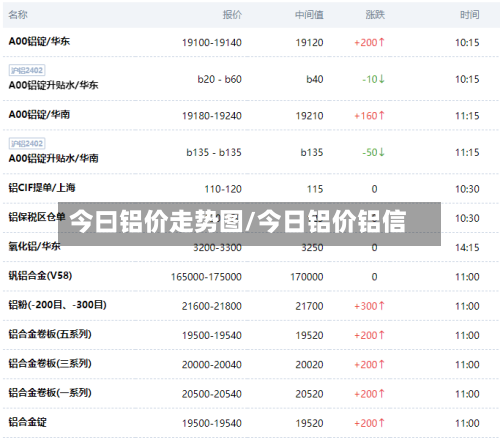Open A00铝锭升贴水/华南 name
Screen dimensions: 500x448
pyautogui.click(x=53, y=158)
